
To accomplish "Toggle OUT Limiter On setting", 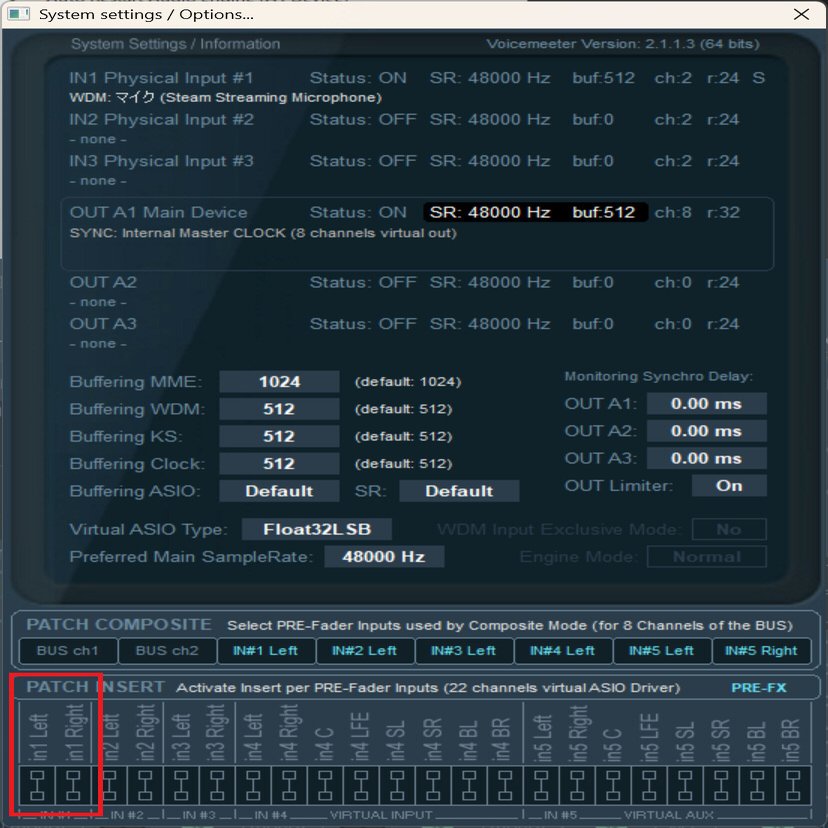I will point(729,486).
